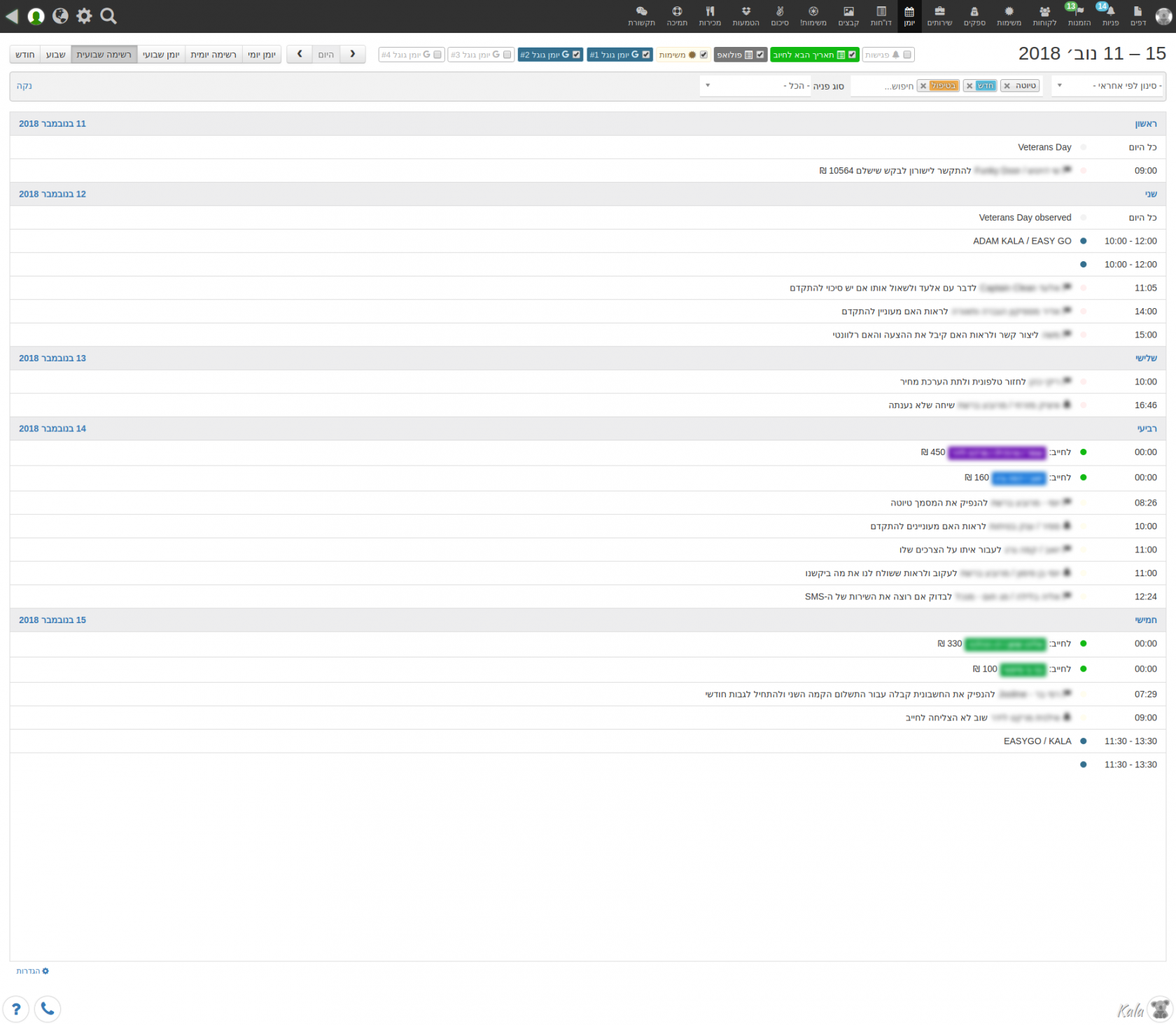Open the ספקים (suppliers) icon
Image resolution: width=1176 pixels, height=1025 pixels.
974,16
